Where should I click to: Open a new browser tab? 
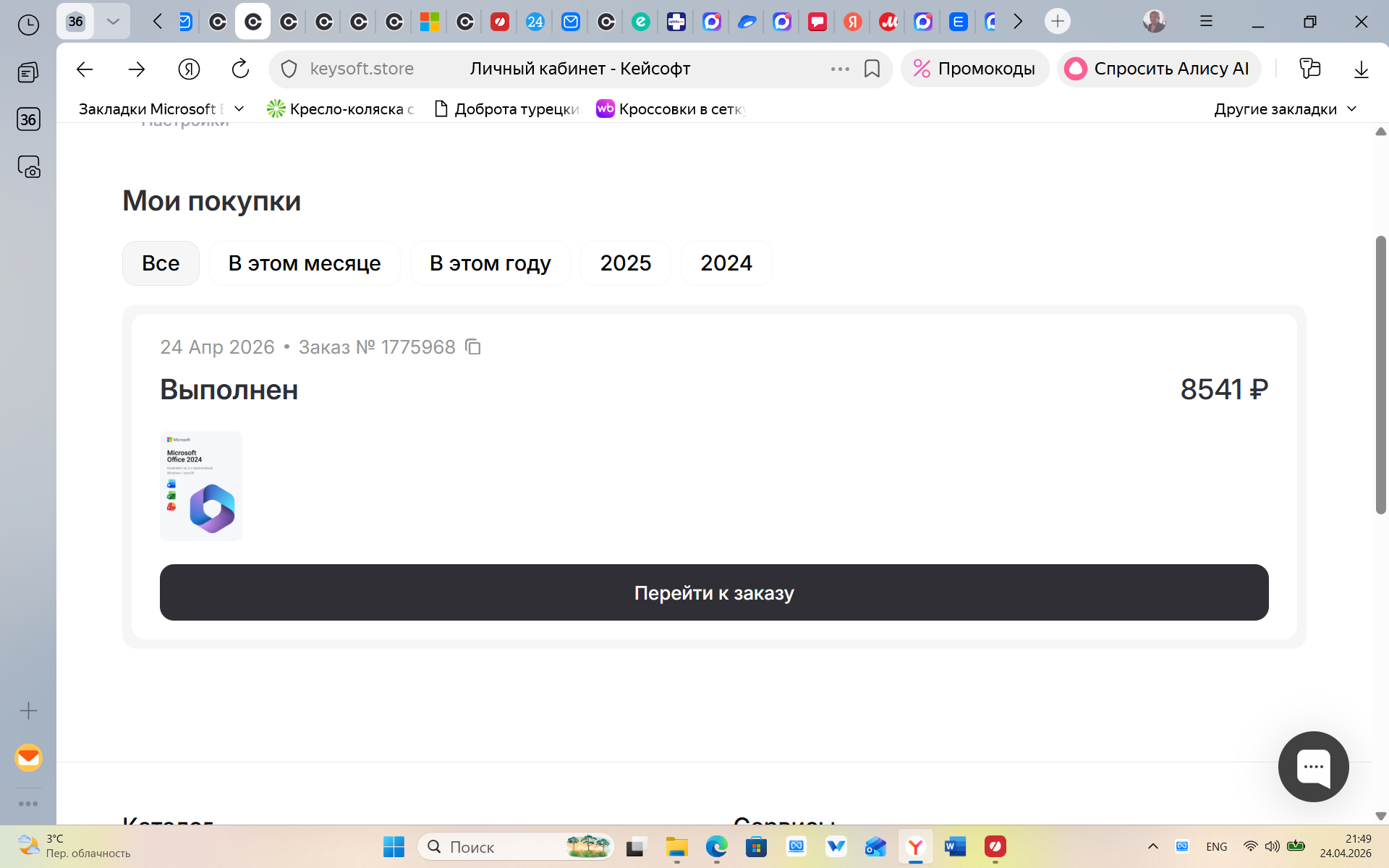point(1057,22)
